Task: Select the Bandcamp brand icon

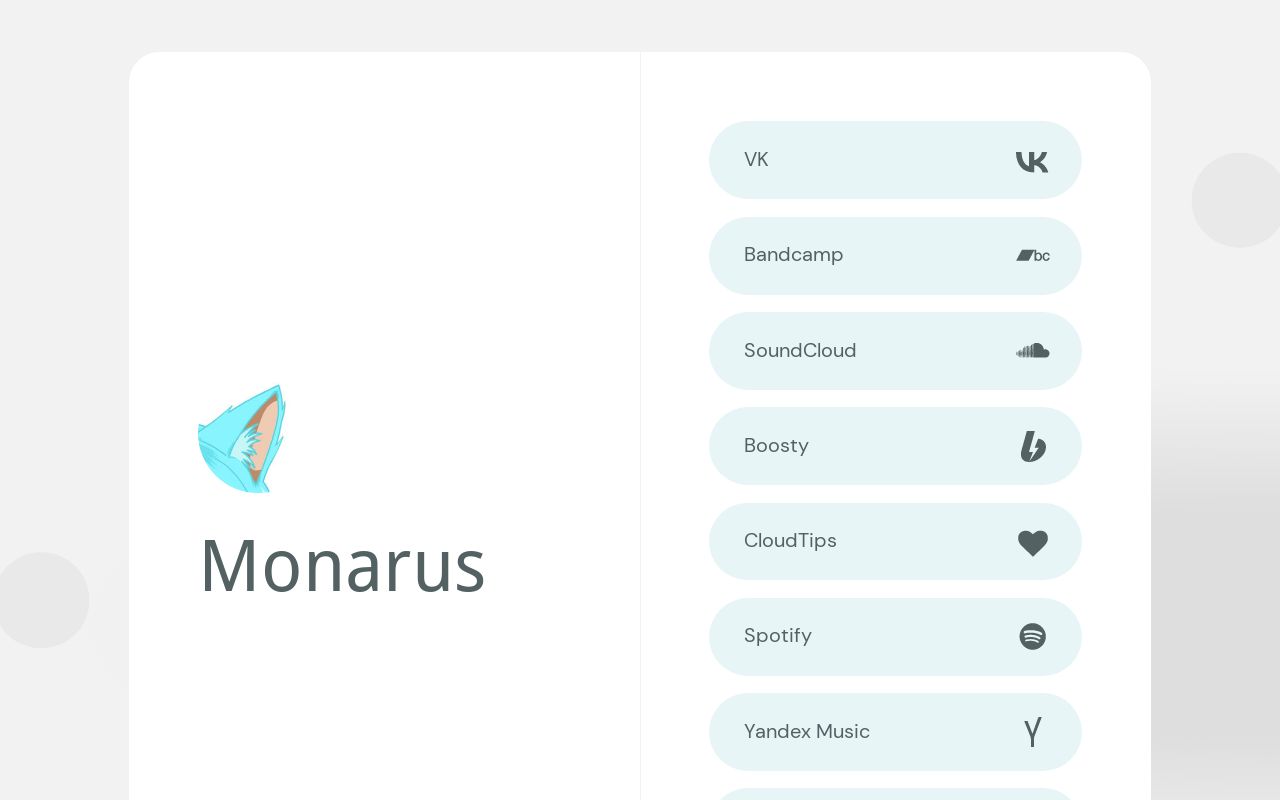Action: (x=1032, y=256)
